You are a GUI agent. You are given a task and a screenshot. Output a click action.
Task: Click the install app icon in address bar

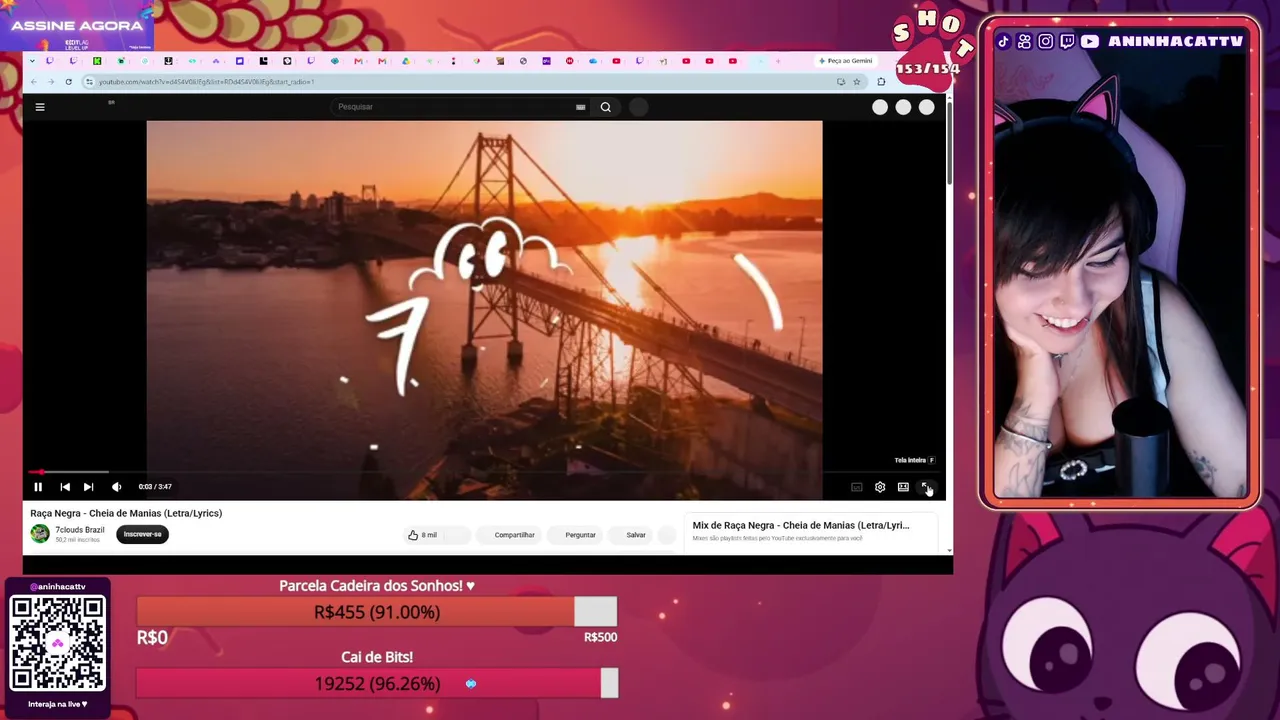[841, 82]
